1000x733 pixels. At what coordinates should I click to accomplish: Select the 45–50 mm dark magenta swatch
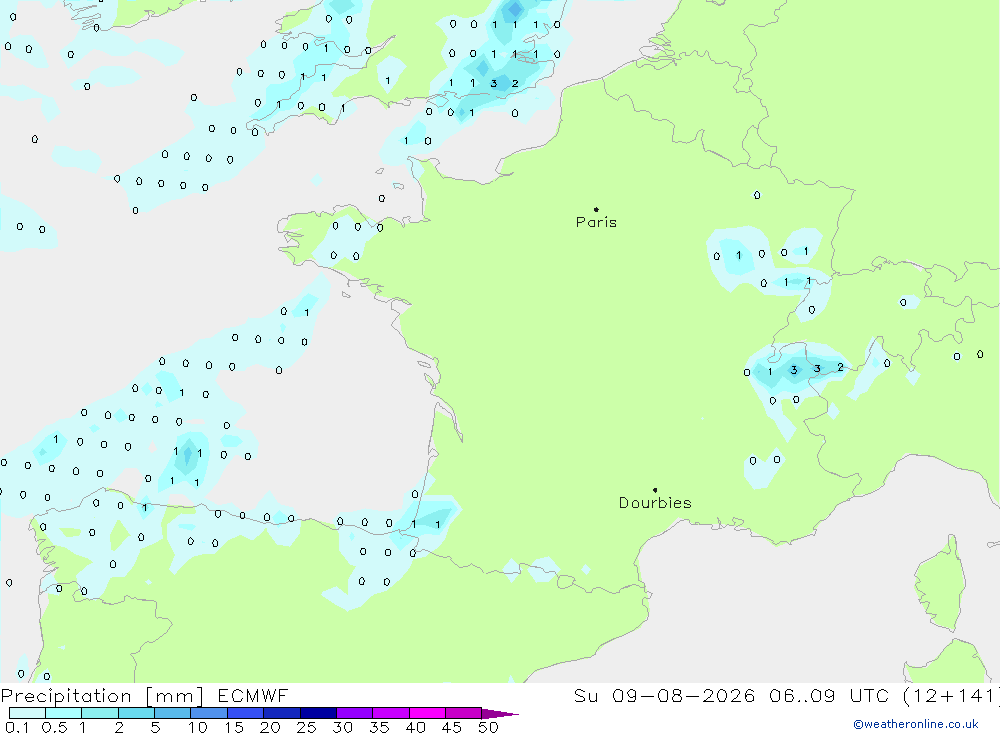[x=463, y=713]
